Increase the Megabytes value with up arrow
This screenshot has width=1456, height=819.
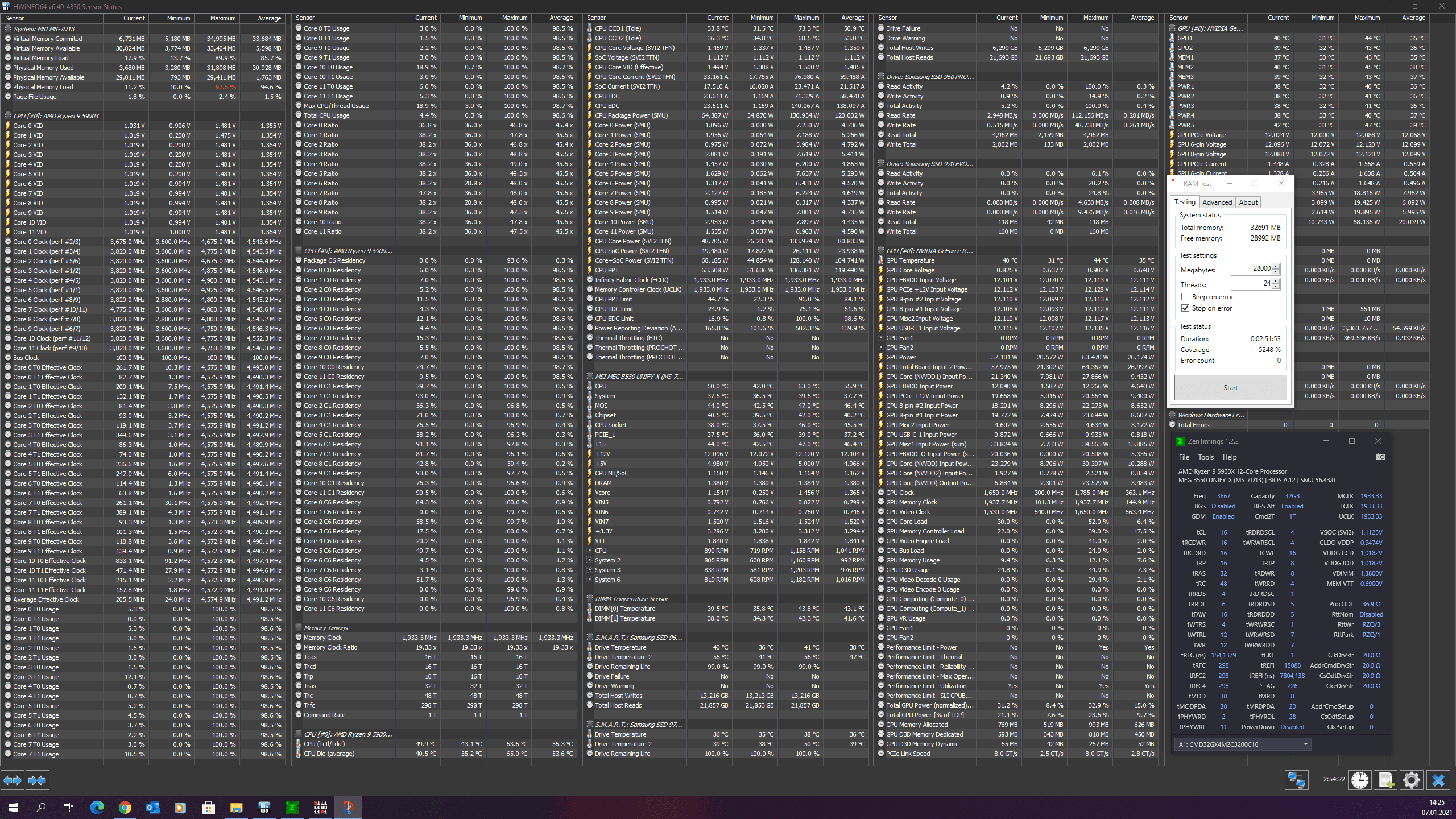pos(1276,266)
